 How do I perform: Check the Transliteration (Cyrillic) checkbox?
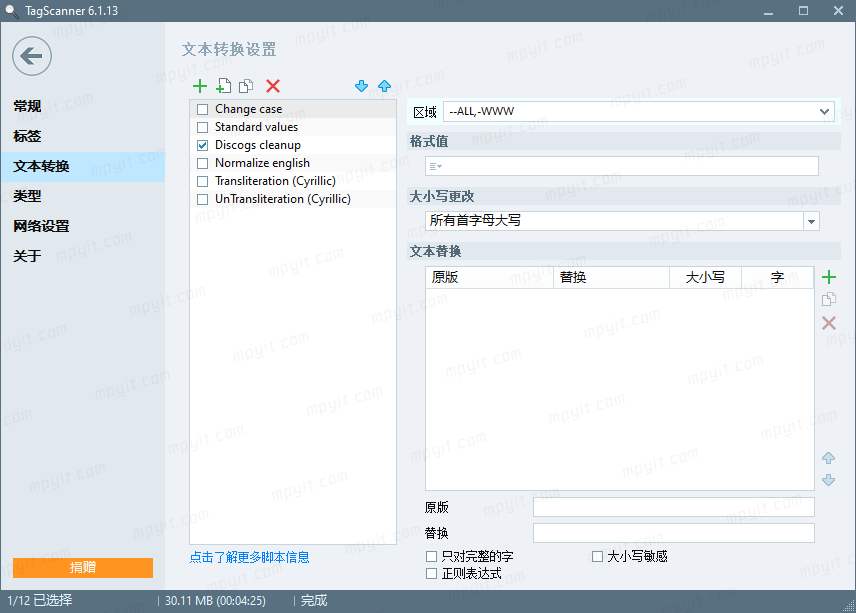(x=203, y=181)
